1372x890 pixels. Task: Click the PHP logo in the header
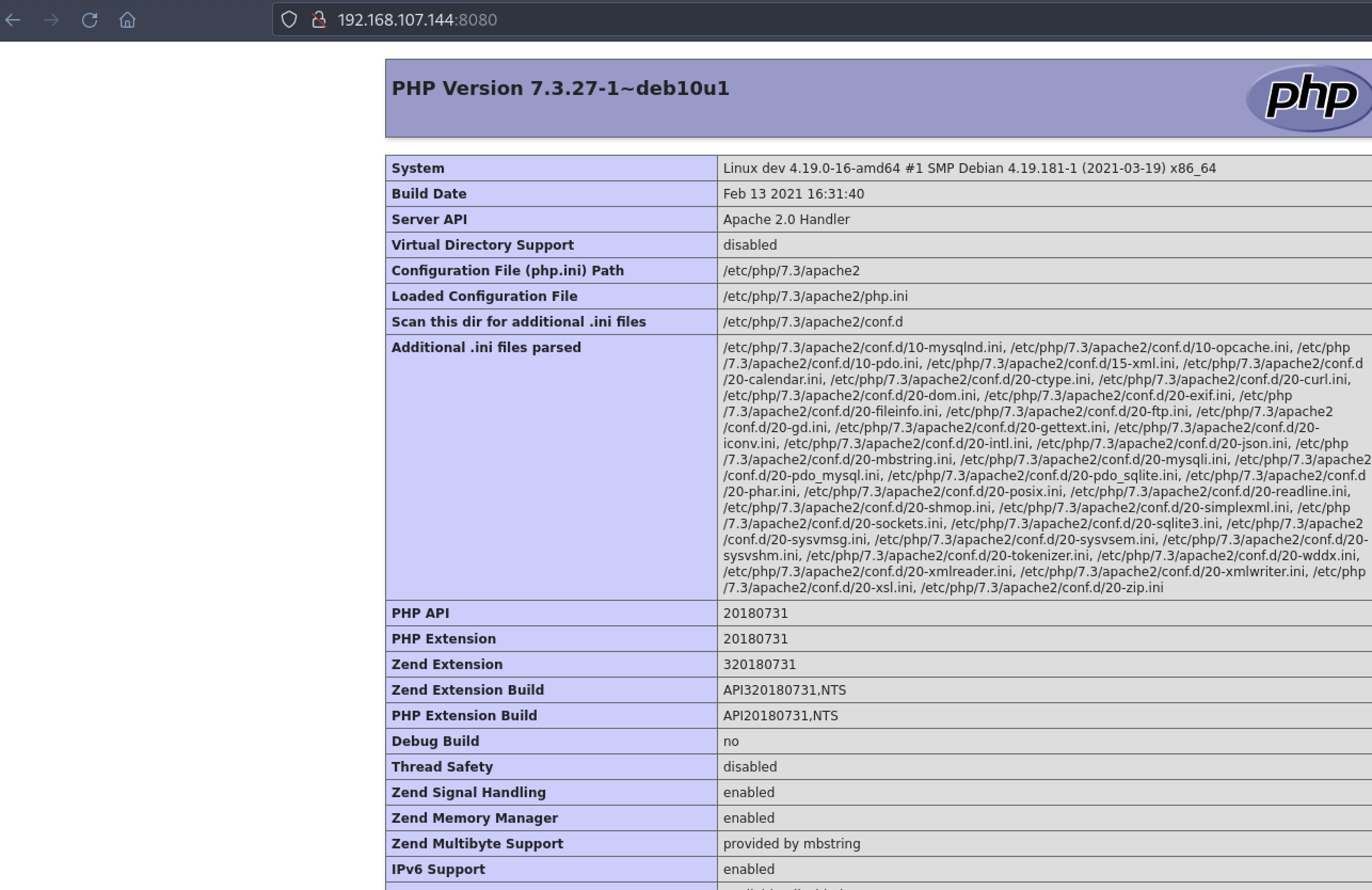click(1310, 98)
